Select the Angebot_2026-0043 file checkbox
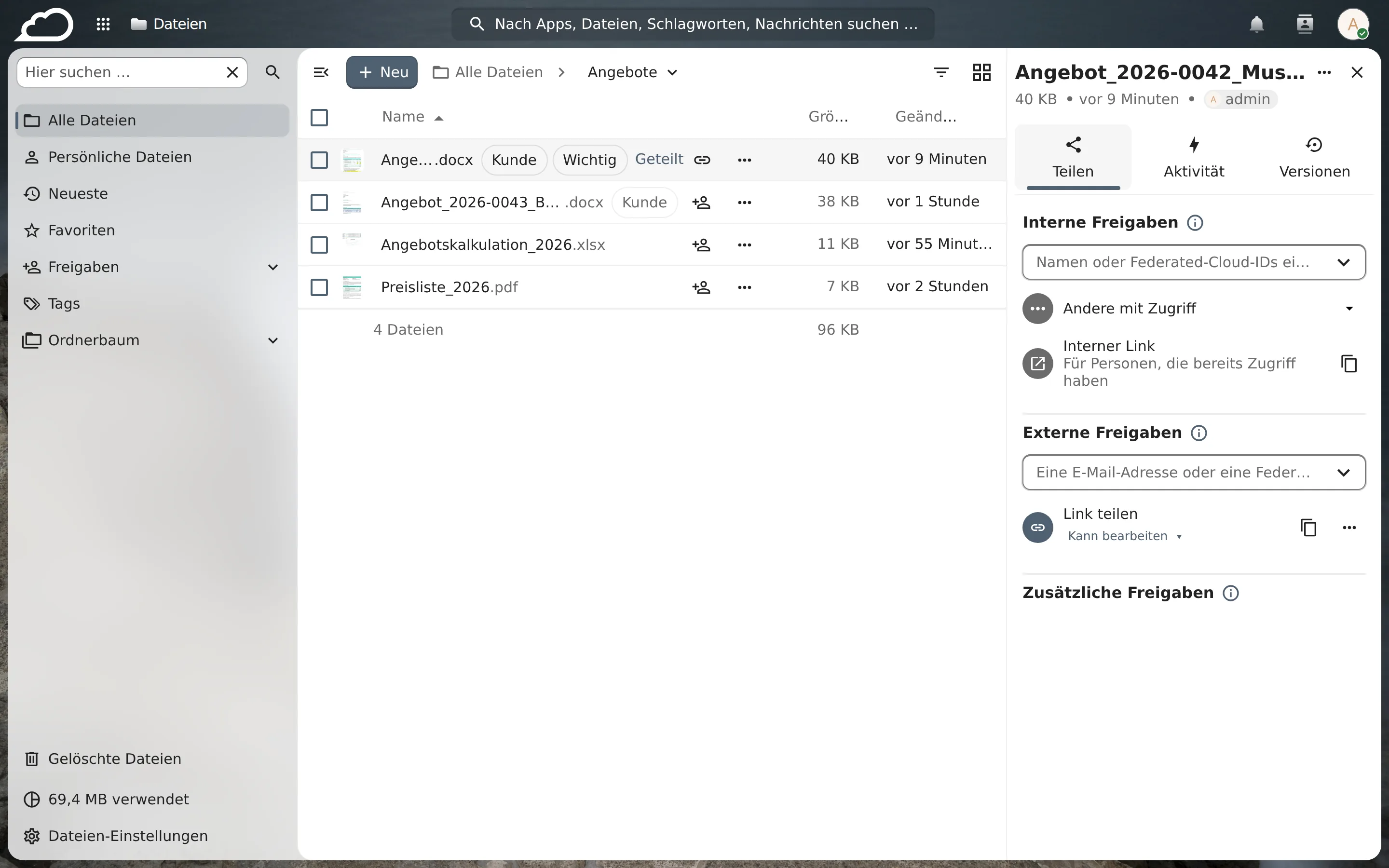1389x868 pixels. [319, 202]
